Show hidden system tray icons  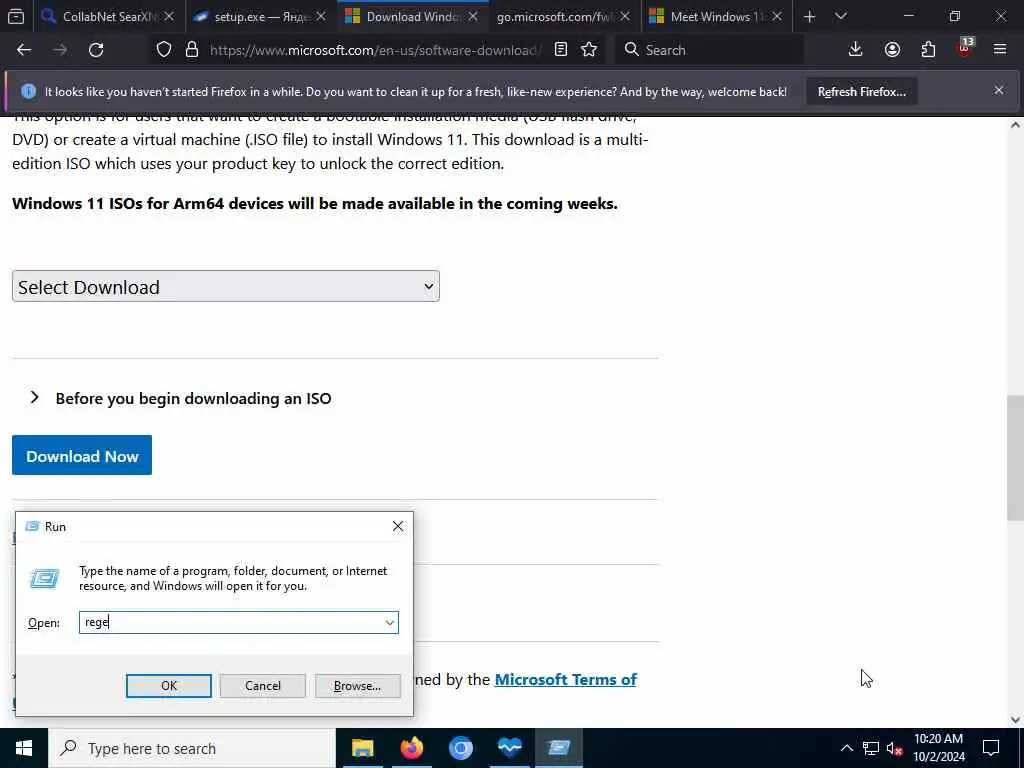point(846,748)
